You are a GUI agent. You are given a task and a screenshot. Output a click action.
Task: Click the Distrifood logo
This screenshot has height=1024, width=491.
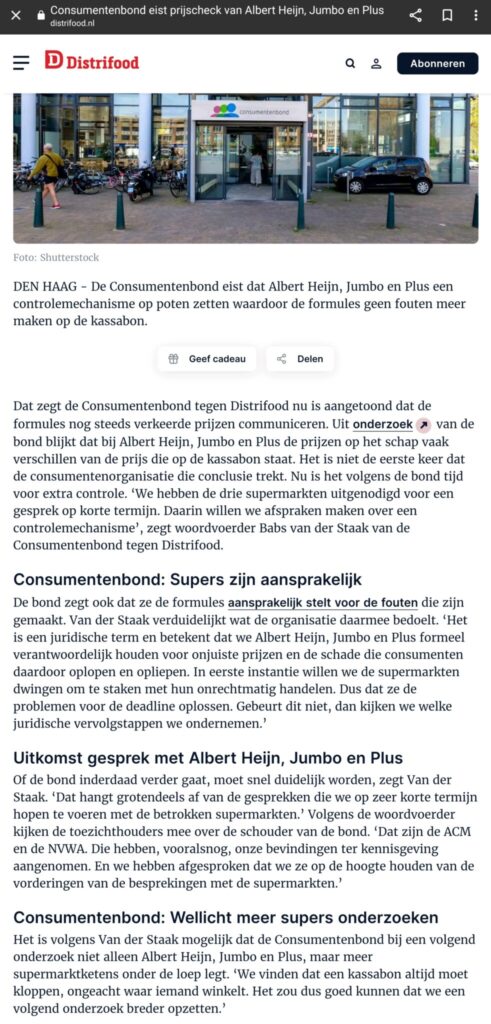click(x=92, y=62)
